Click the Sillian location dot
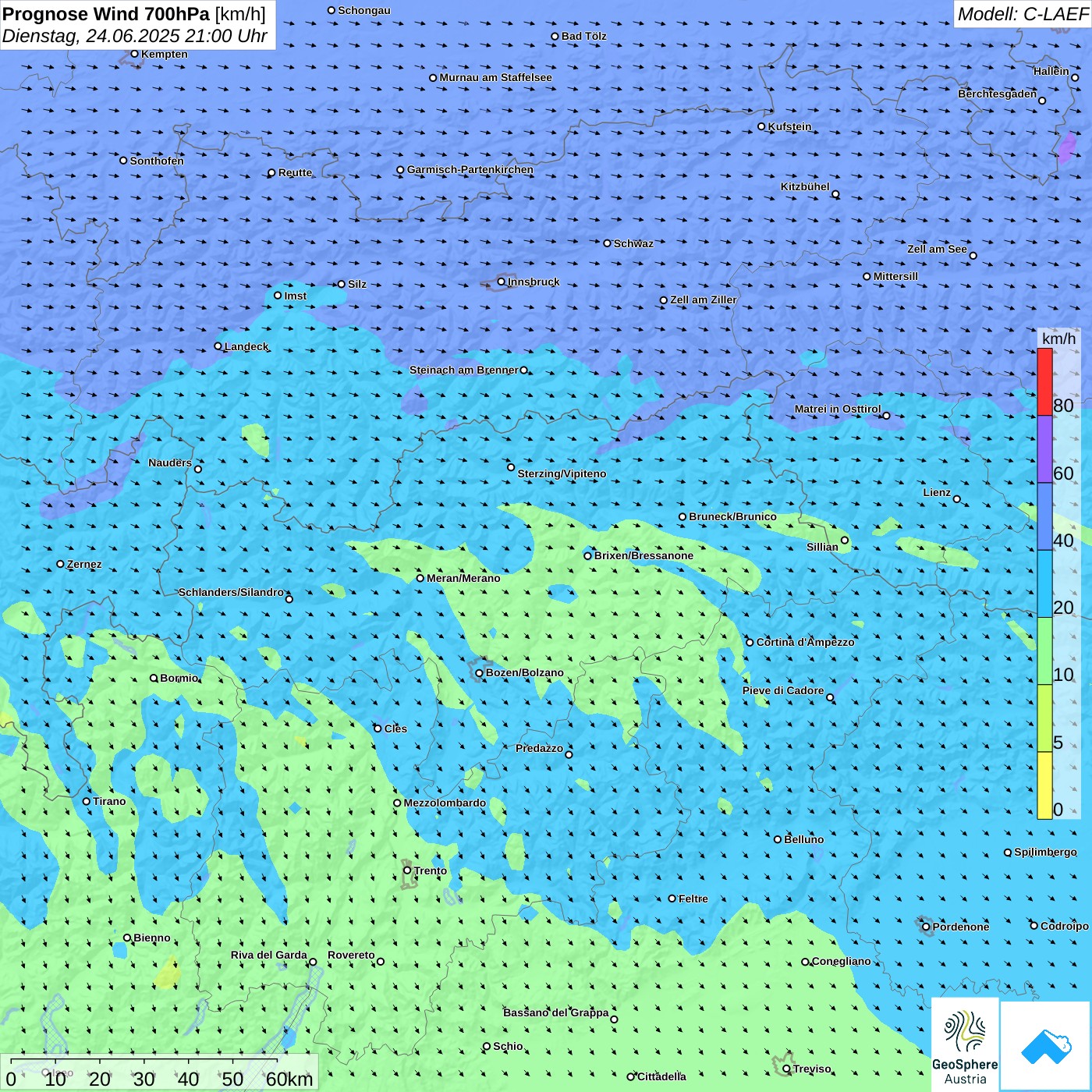 point(845,540)
